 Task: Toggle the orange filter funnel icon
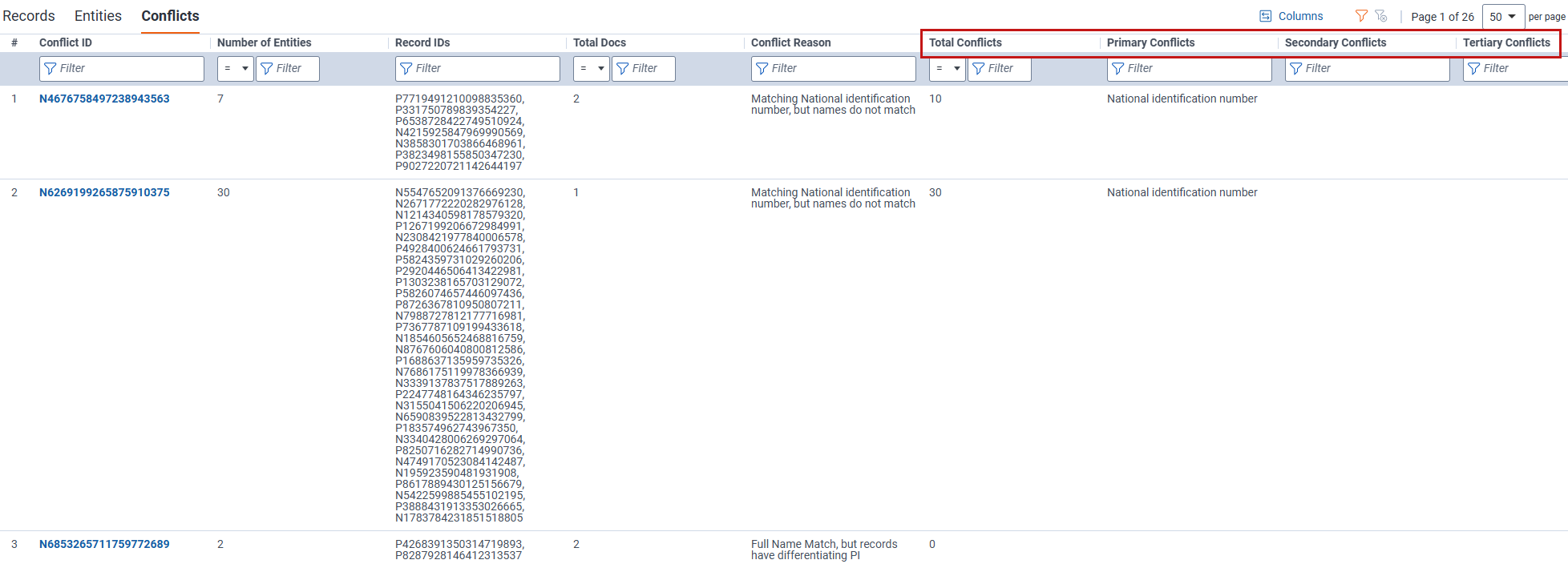click(x=1361, y=16)
